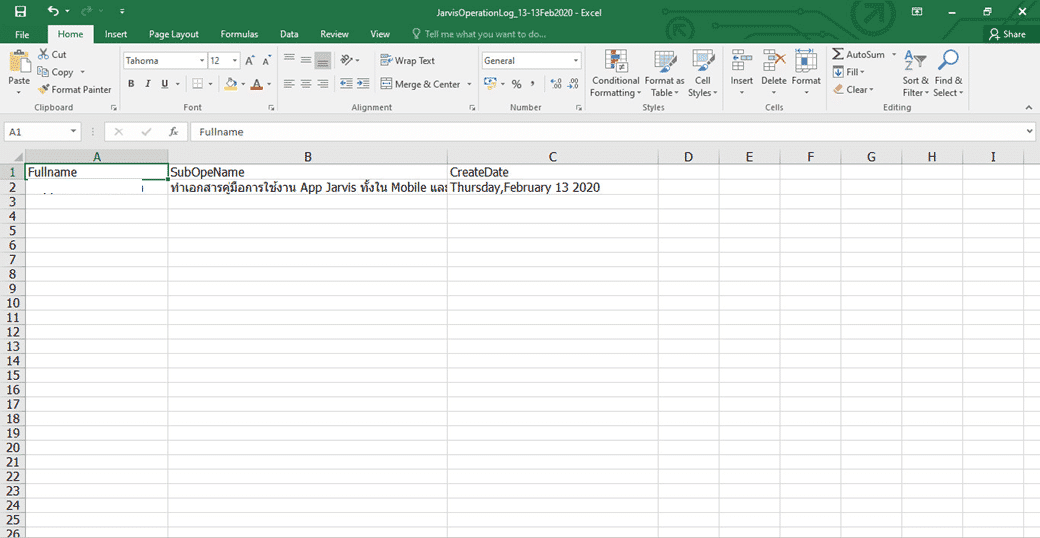Switch to the Formulas ribbon tab
The height and width of the screenshot is (538, 1040).
pyautogui.click(x=239, y=34)
